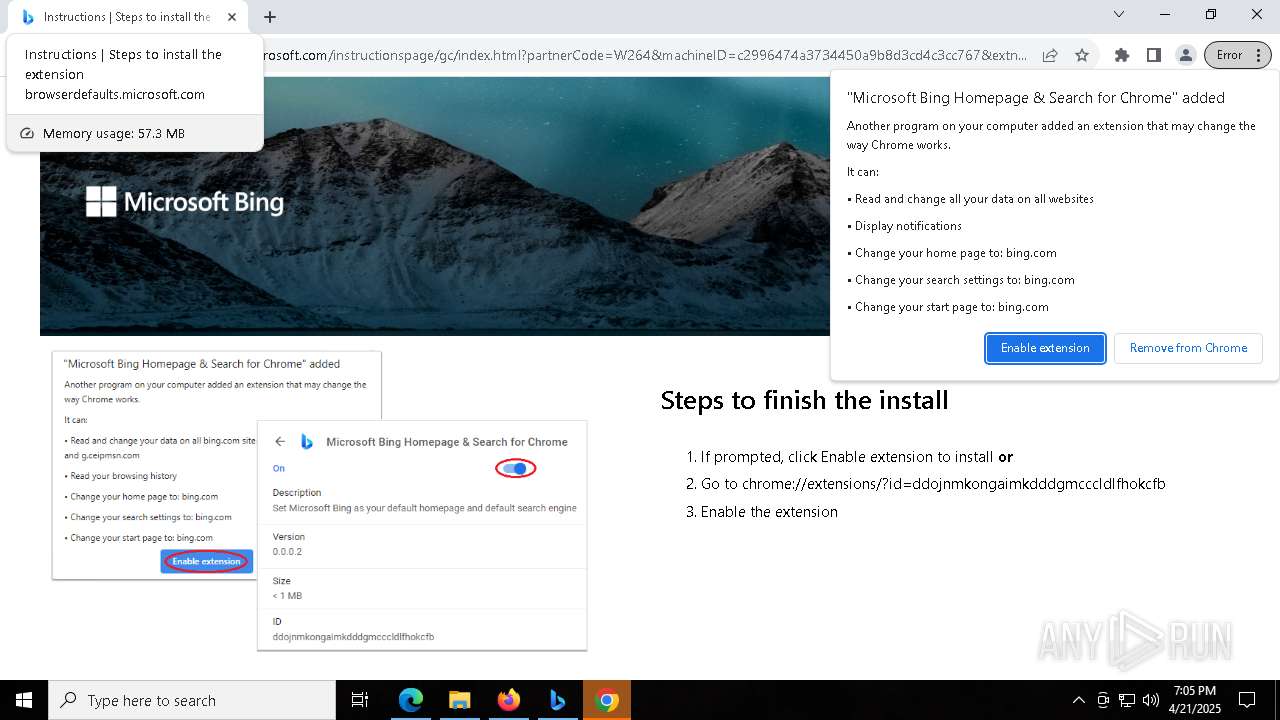This screenshot has width=1280, height=720.
Task: Open Bing app from taskbar
Action: point(557,700)
